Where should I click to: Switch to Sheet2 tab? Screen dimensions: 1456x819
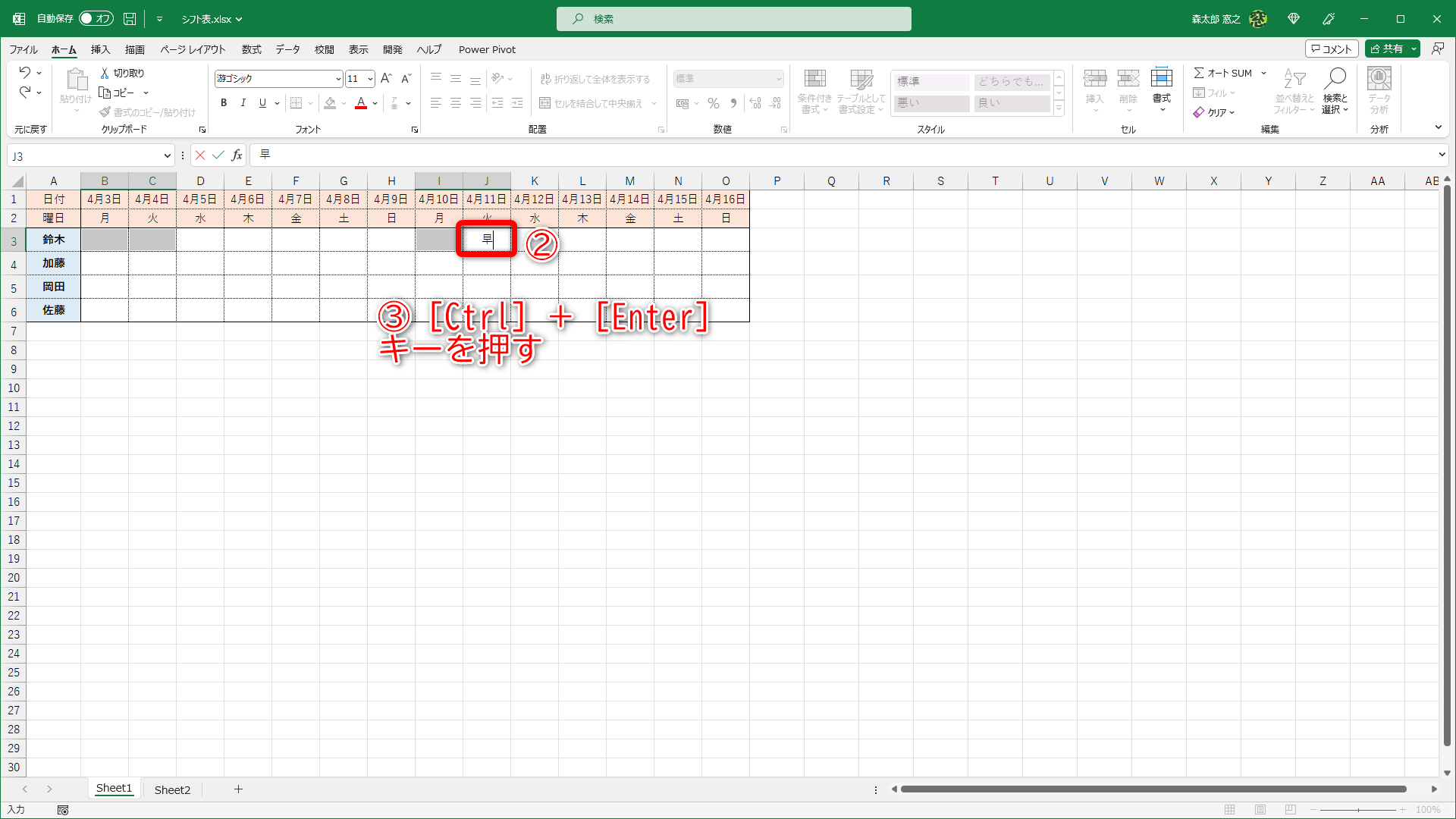(172, 789)
